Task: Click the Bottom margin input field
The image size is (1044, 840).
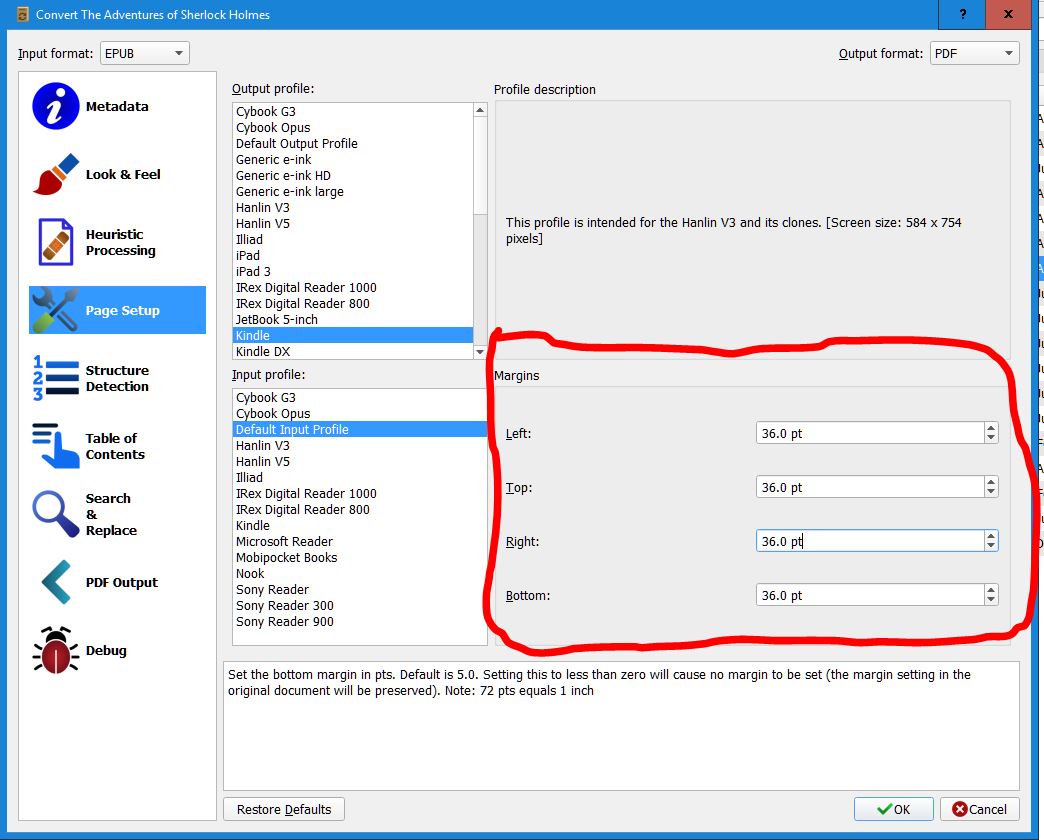Action: [870, 595]
